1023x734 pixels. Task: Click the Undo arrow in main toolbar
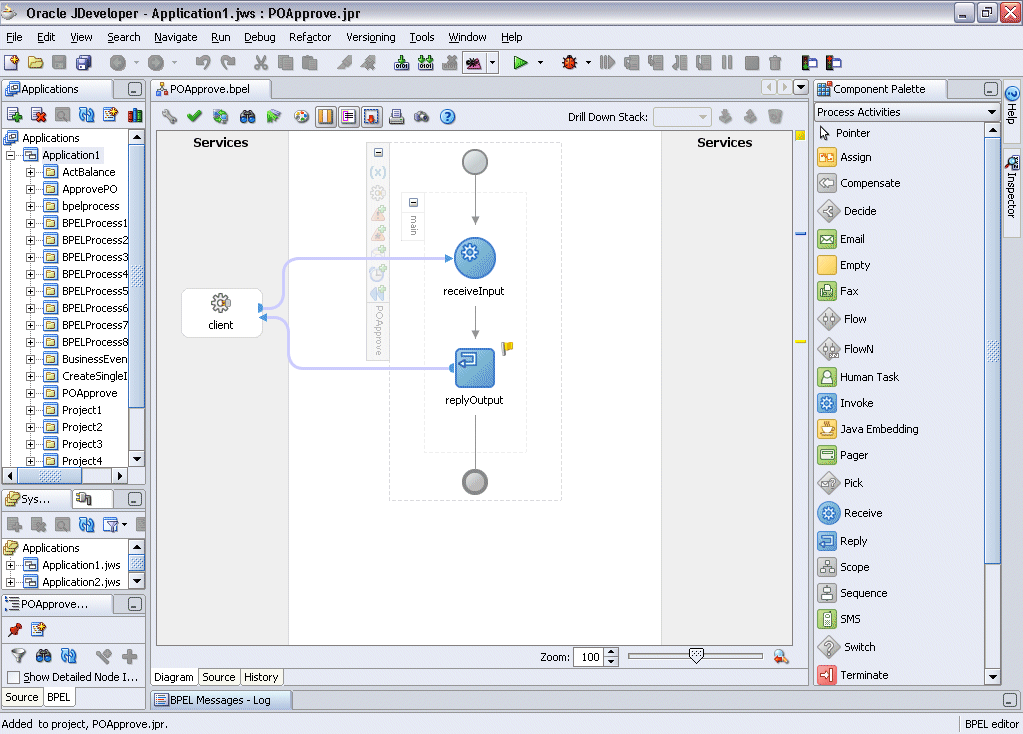click(203, 63)
